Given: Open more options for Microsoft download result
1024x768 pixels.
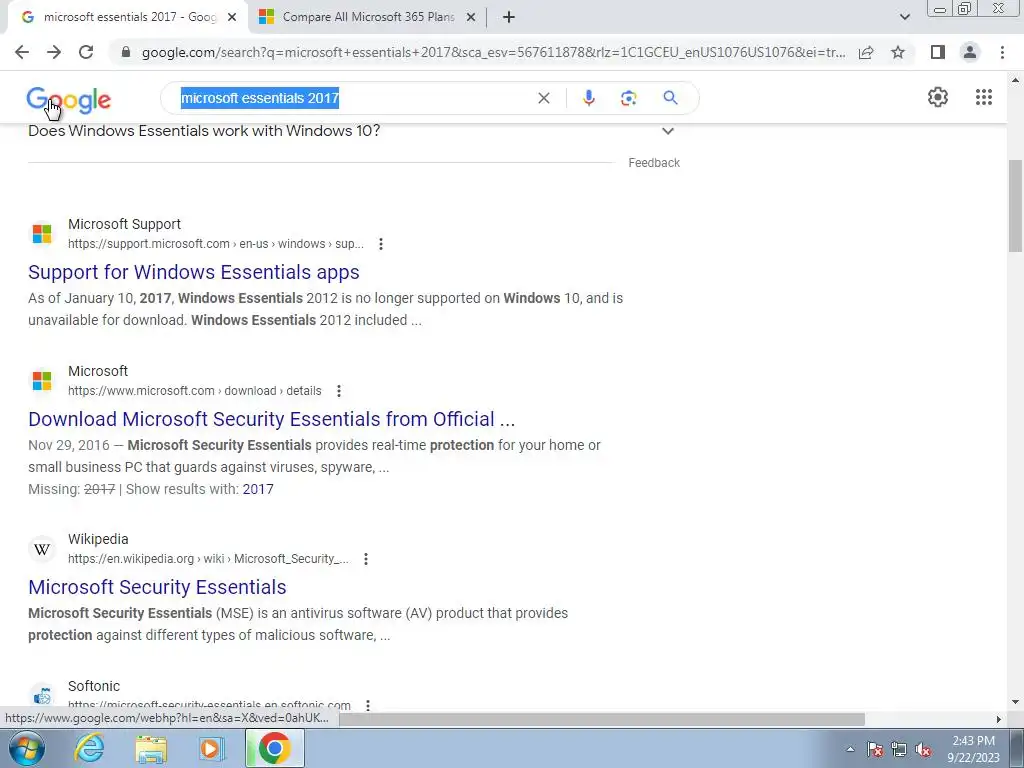Looking at the screenshot, I should click(x=338, y=391).
